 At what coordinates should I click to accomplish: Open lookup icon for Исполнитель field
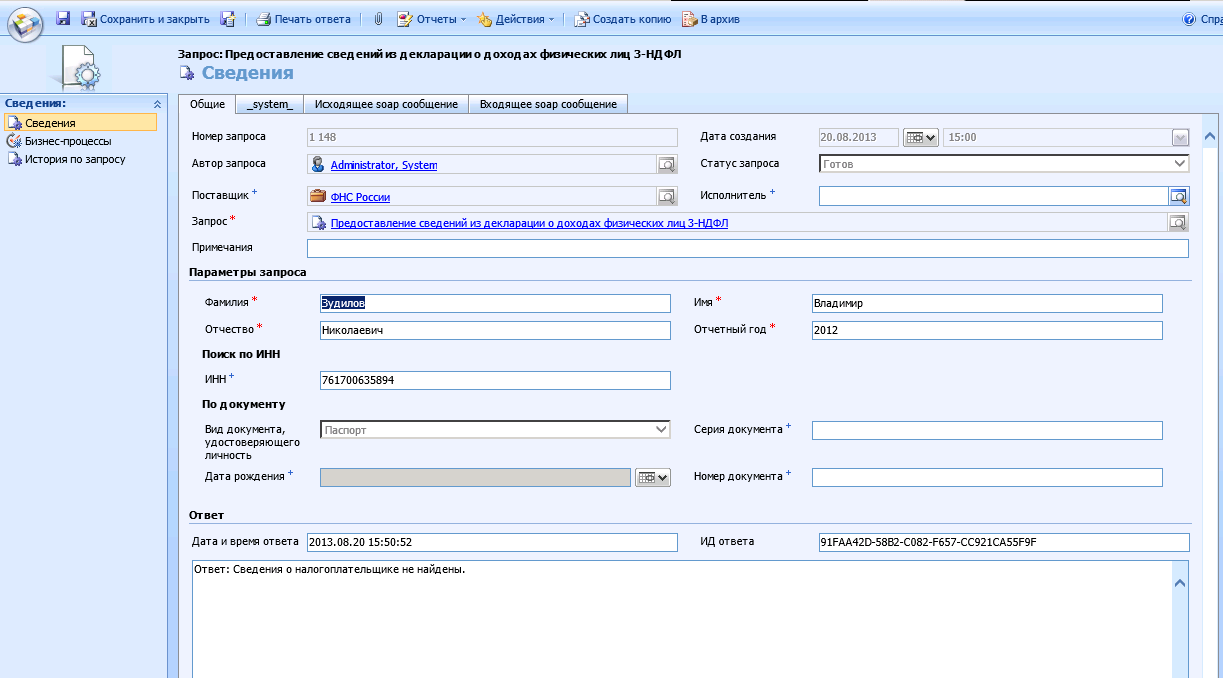coord(1178,197)
